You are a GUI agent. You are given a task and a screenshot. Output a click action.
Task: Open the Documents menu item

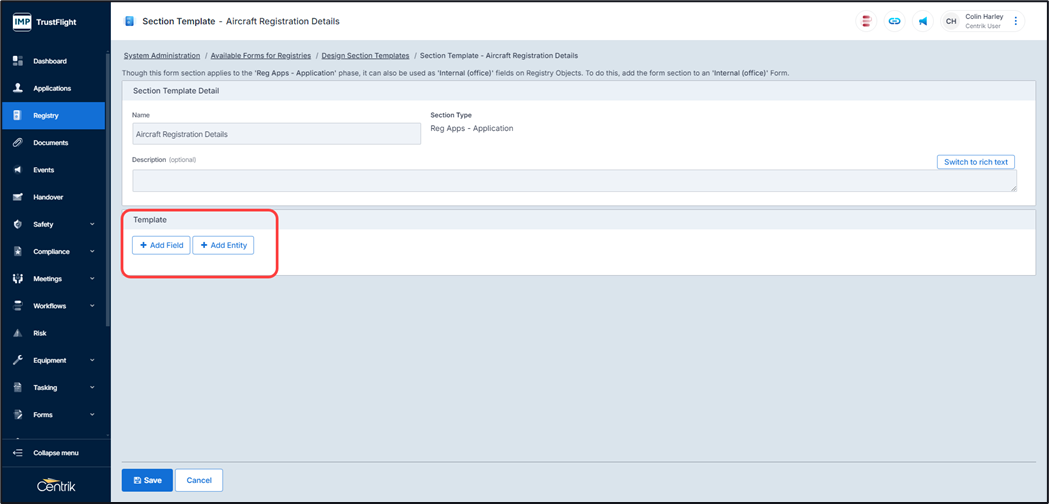click(x=53, y=143)
